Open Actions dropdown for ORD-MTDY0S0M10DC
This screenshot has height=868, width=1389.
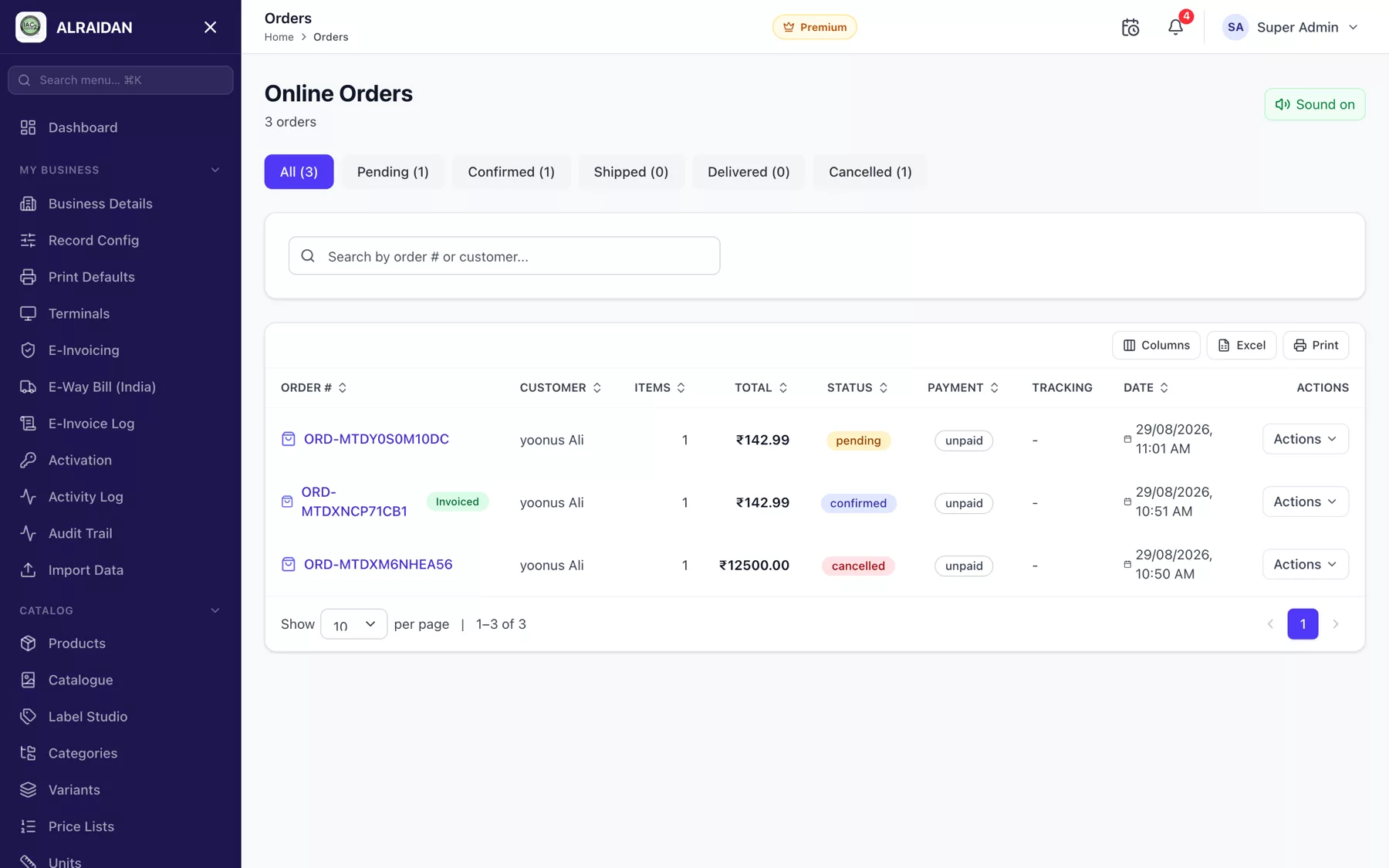tap(1305, 439)
